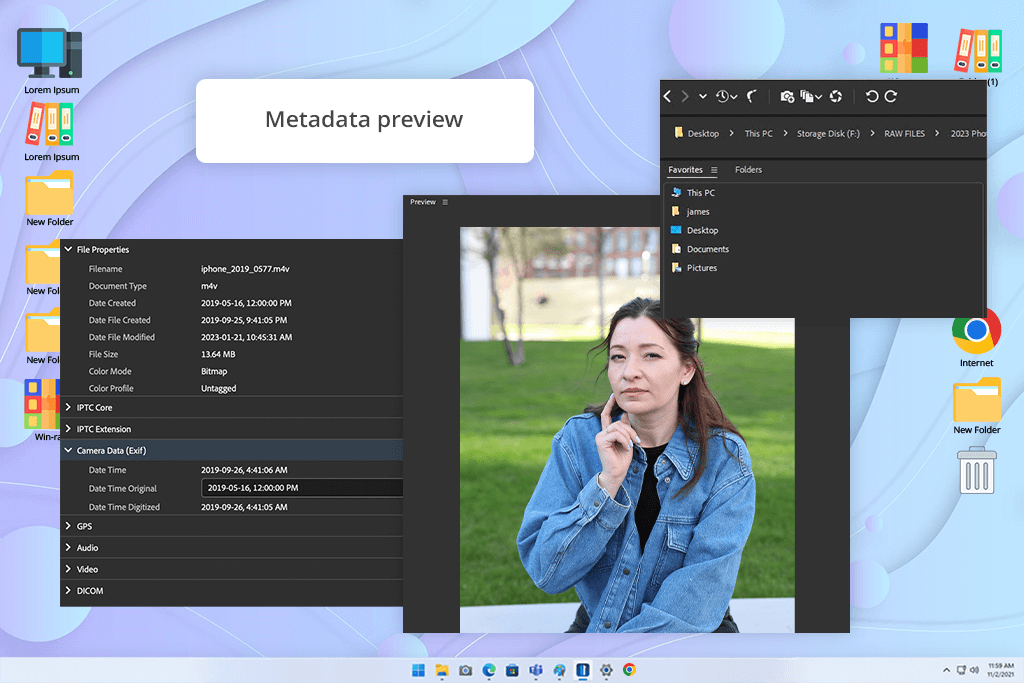
Task: Collapse the File Properties section
Action: coord(68,249)
